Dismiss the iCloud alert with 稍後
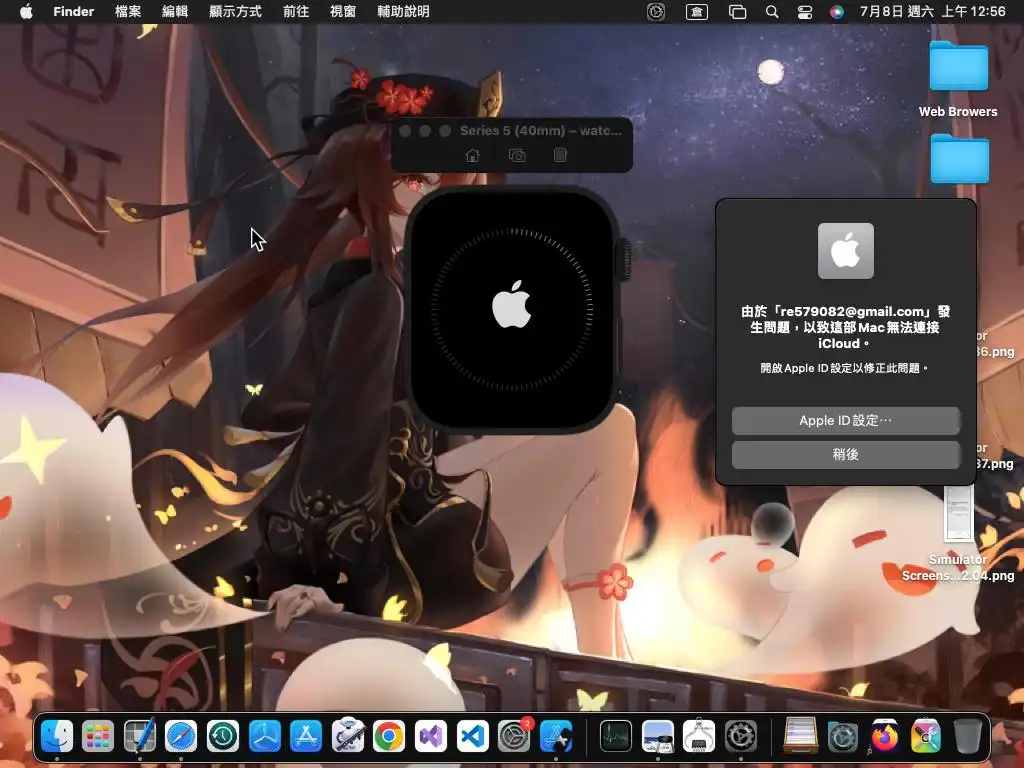The width and height of the screenshot is (1024, 768). 846,455
